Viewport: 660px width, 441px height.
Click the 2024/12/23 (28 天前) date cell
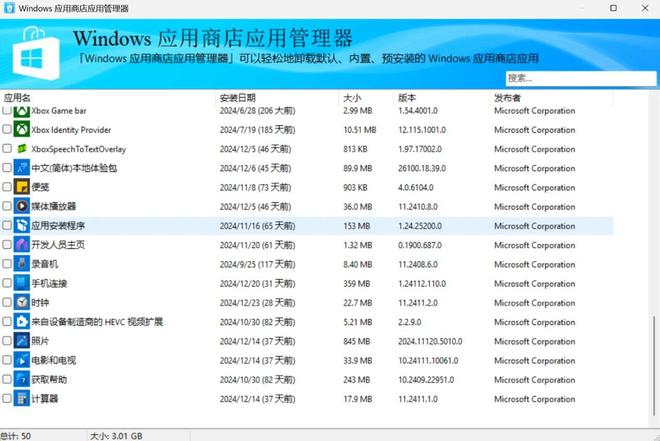(x=257, y=303)
